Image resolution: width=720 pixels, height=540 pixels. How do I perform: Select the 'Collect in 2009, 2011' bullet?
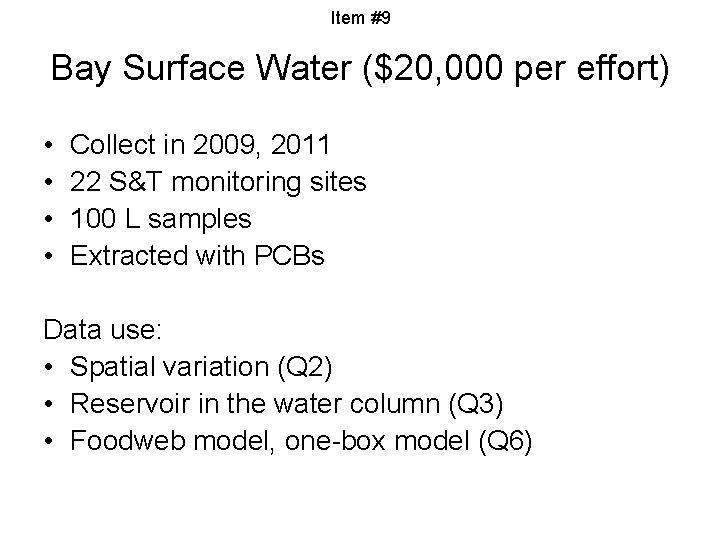(x=200, y=145)
